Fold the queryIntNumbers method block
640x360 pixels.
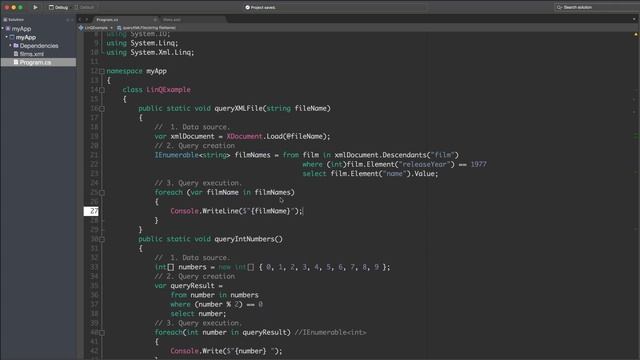pyautogui.click(x=102, y=239)
